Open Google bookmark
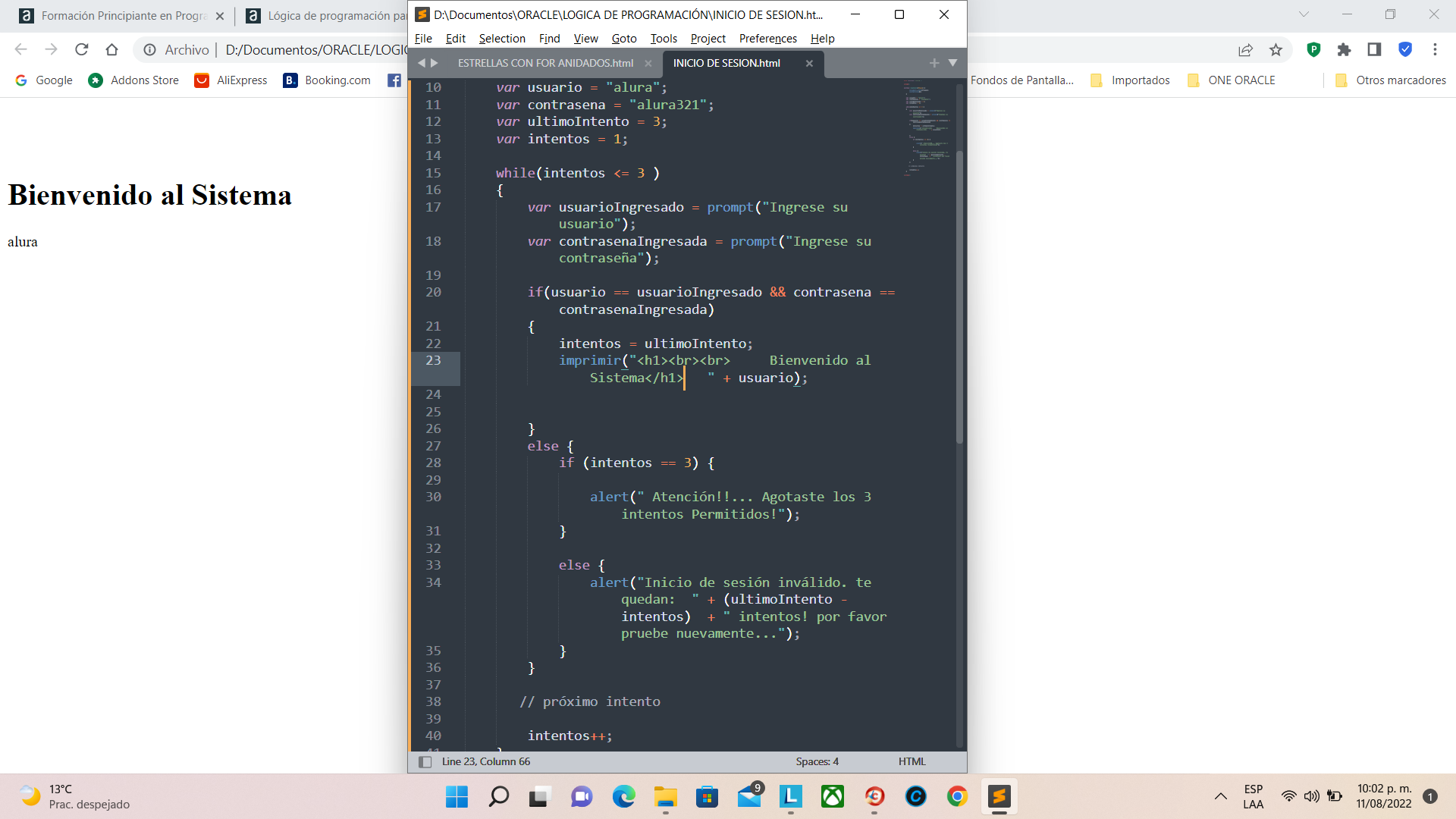The height and width of the screenshot is (819, 1456). click(44, 80)
